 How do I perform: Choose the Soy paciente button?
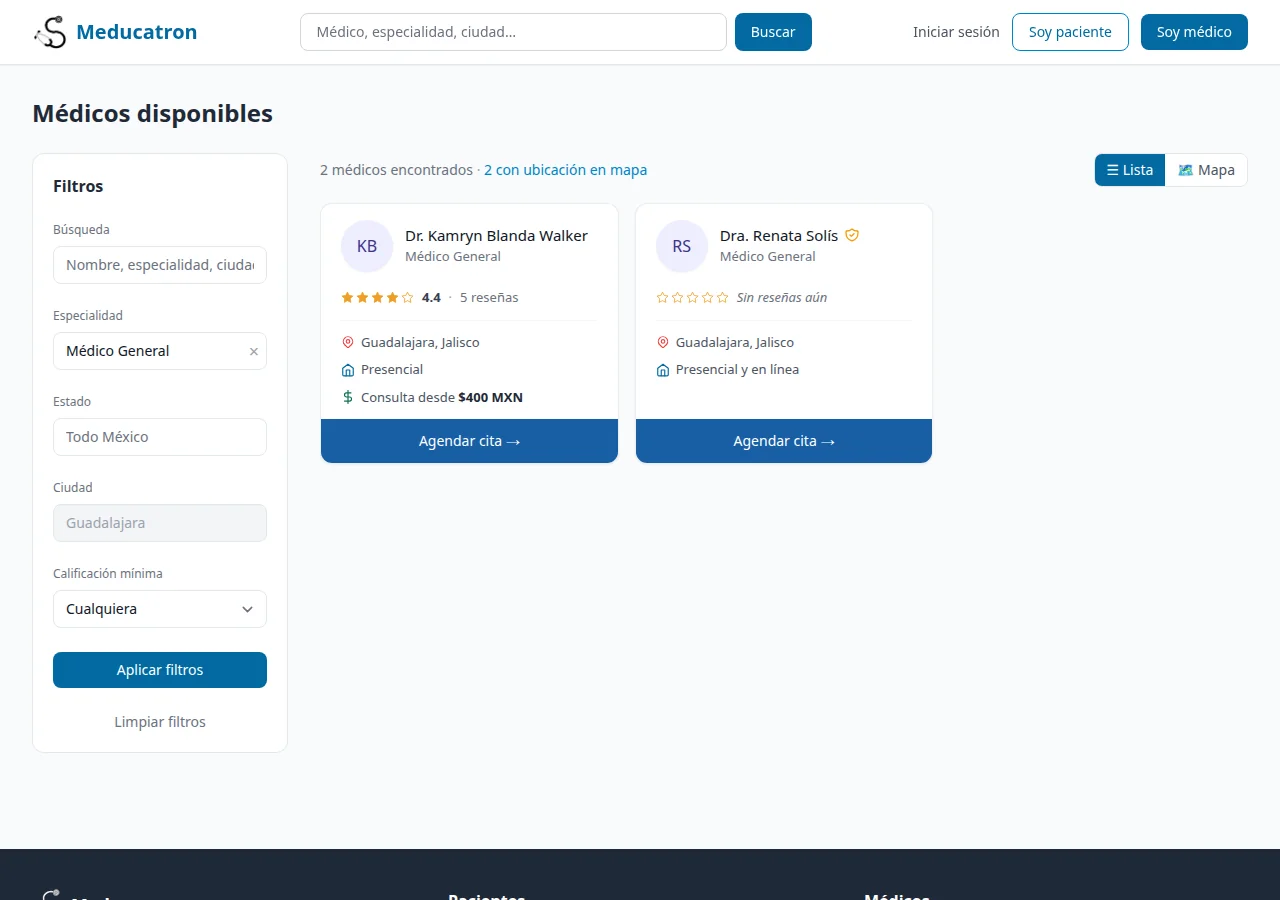(x=1070, y=32)
